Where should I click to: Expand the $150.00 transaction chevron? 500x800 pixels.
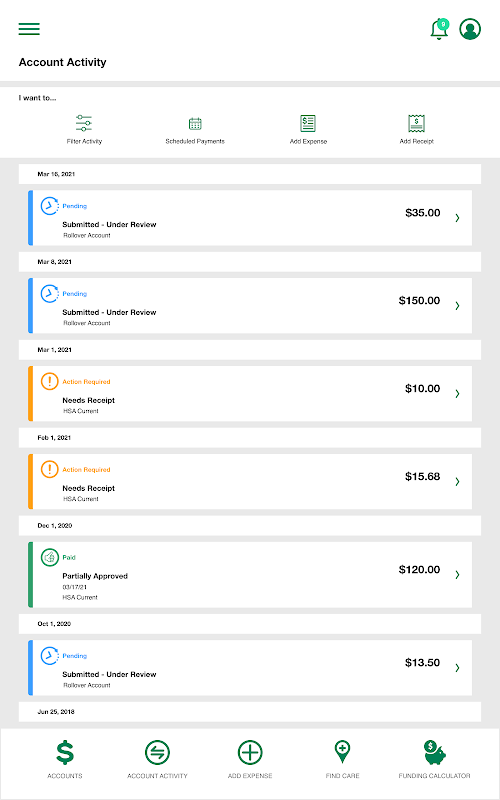[457, 306]
